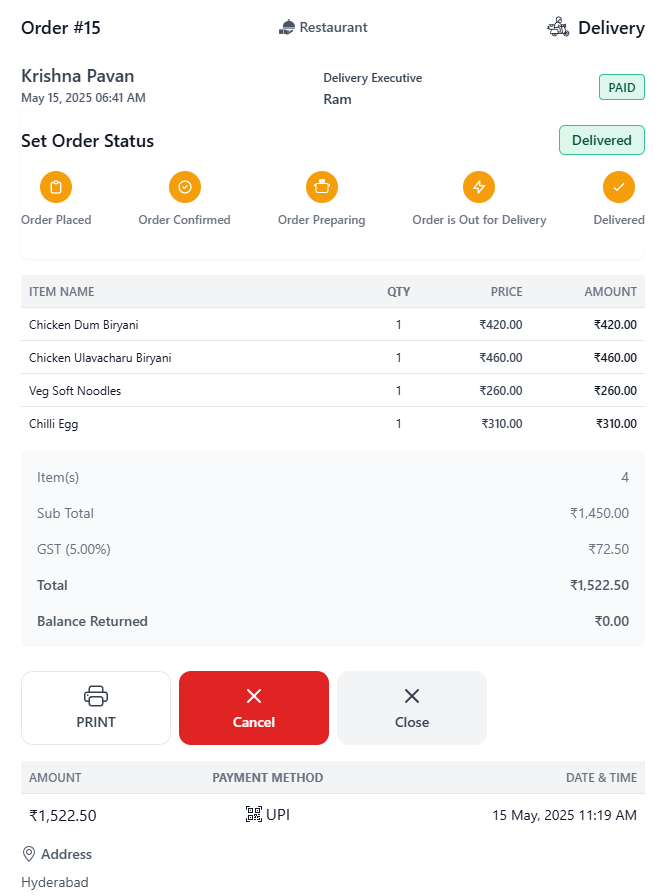The height and width of the screenshot is (896, 667).
Task: Click the Order Placed clipboard icon
Action: click(x=56, y=187)
